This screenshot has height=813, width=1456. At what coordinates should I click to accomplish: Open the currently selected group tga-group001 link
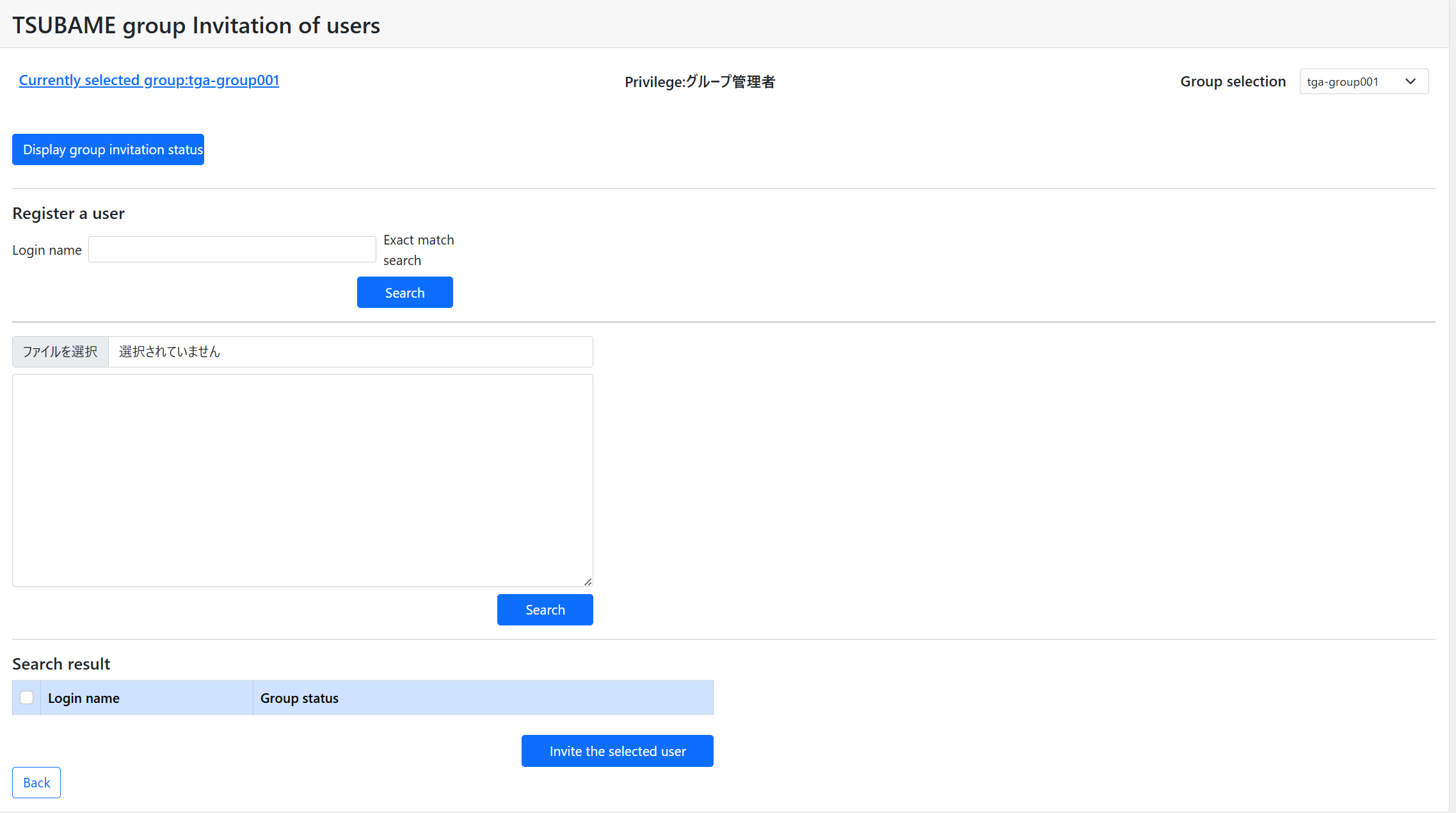tap(148, 80)
